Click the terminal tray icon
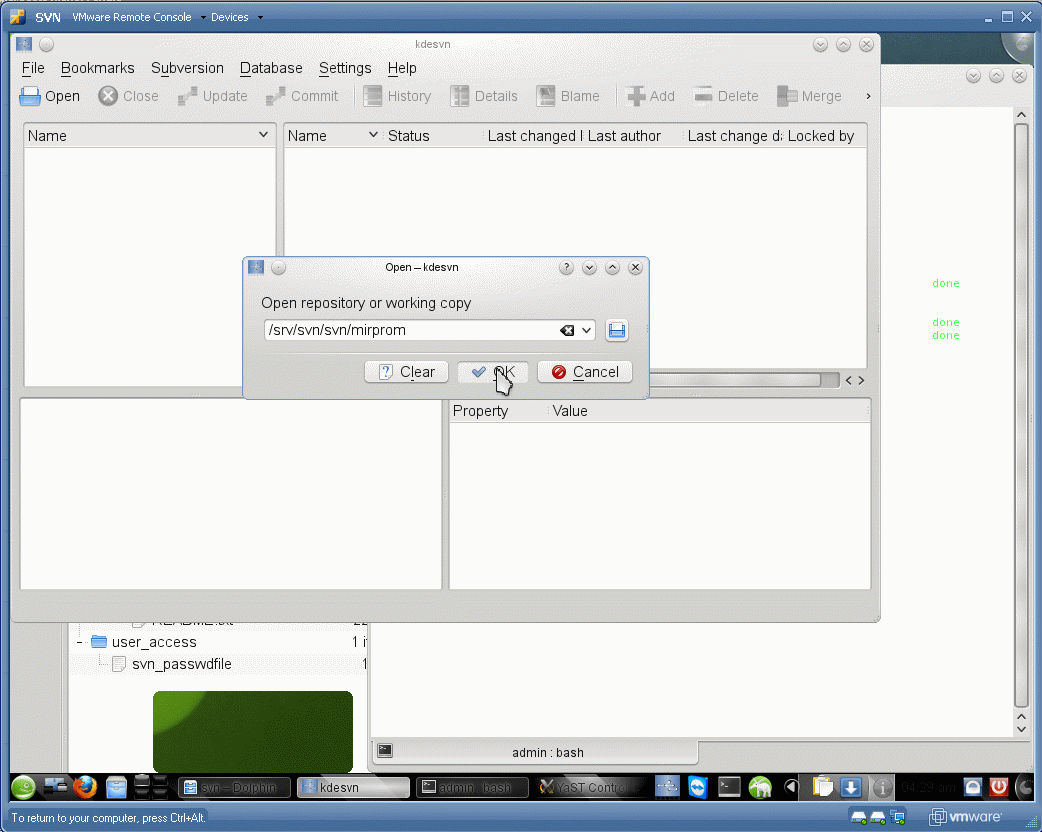This screenshot has width=1042, height=832. point(729,787)
